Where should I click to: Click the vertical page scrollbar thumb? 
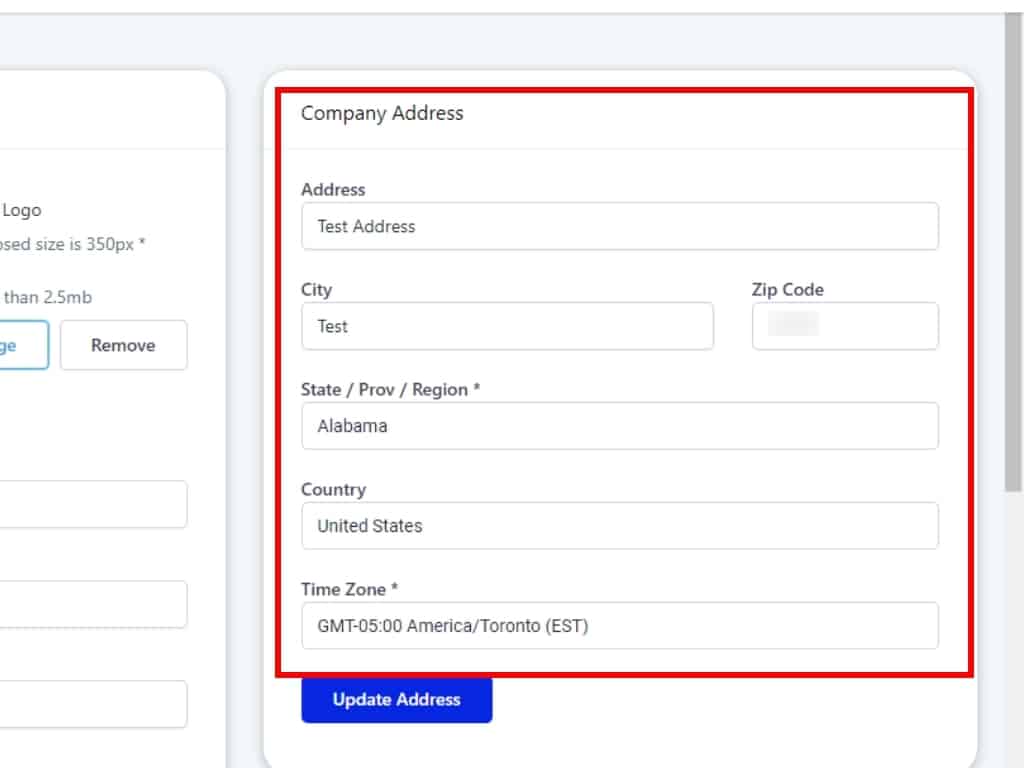pos(1013,250)
